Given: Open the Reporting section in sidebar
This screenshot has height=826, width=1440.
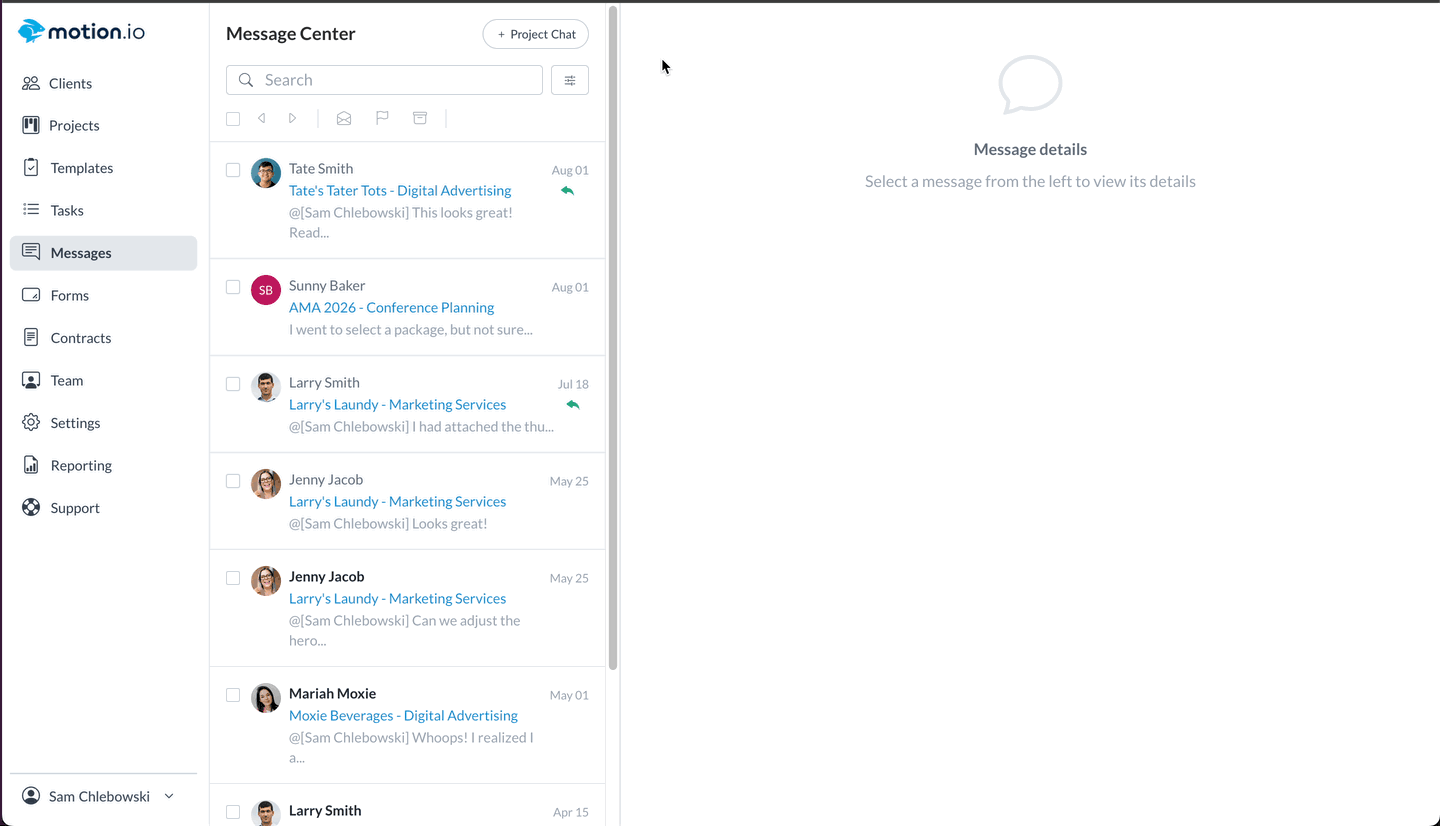Looking at the screenshot, I should point(81,465).
